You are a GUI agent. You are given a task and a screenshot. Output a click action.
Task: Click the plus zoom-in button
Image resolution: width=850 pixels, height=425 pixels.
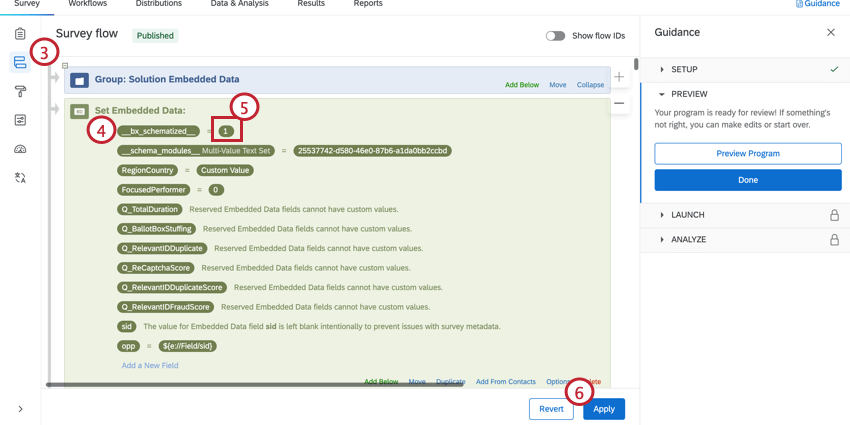619,77
